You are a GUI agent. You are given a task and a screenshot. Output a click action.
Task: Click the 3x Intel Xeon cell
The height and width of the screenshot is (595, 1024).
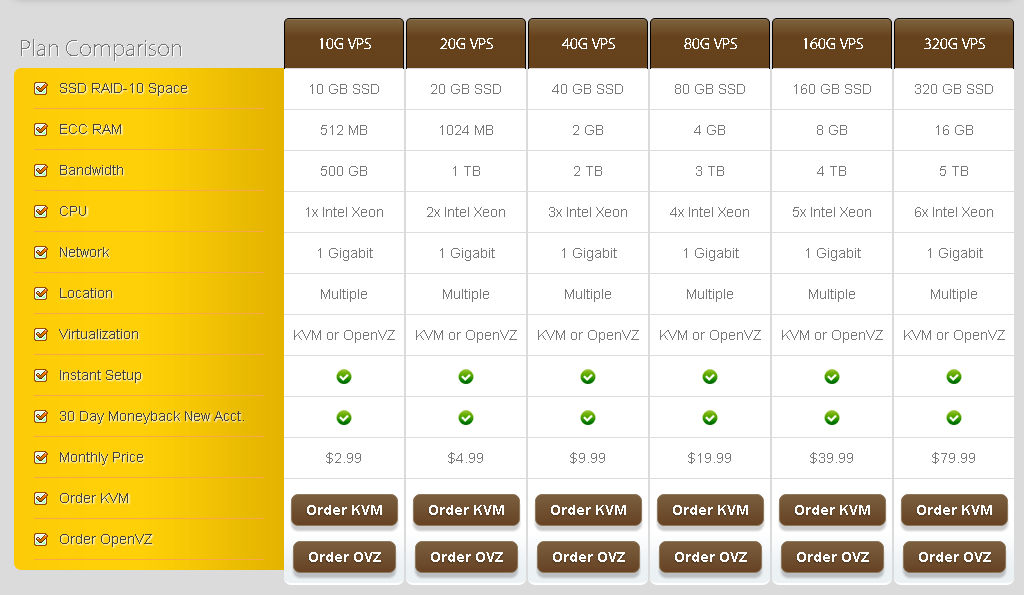coord(588,212)
